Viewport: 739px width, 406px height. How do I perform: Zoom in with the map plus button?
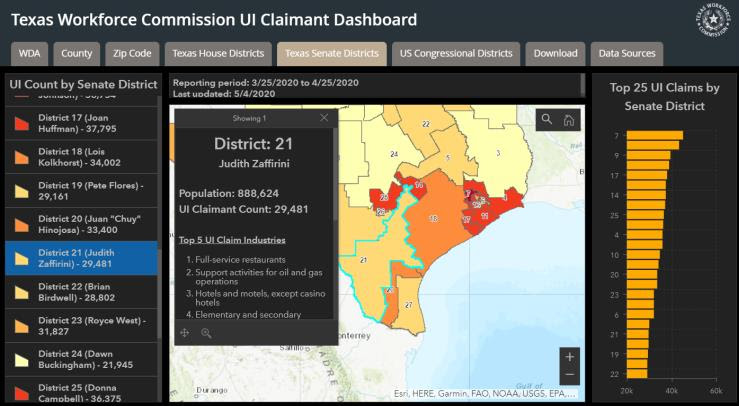[x=569, y=357]
